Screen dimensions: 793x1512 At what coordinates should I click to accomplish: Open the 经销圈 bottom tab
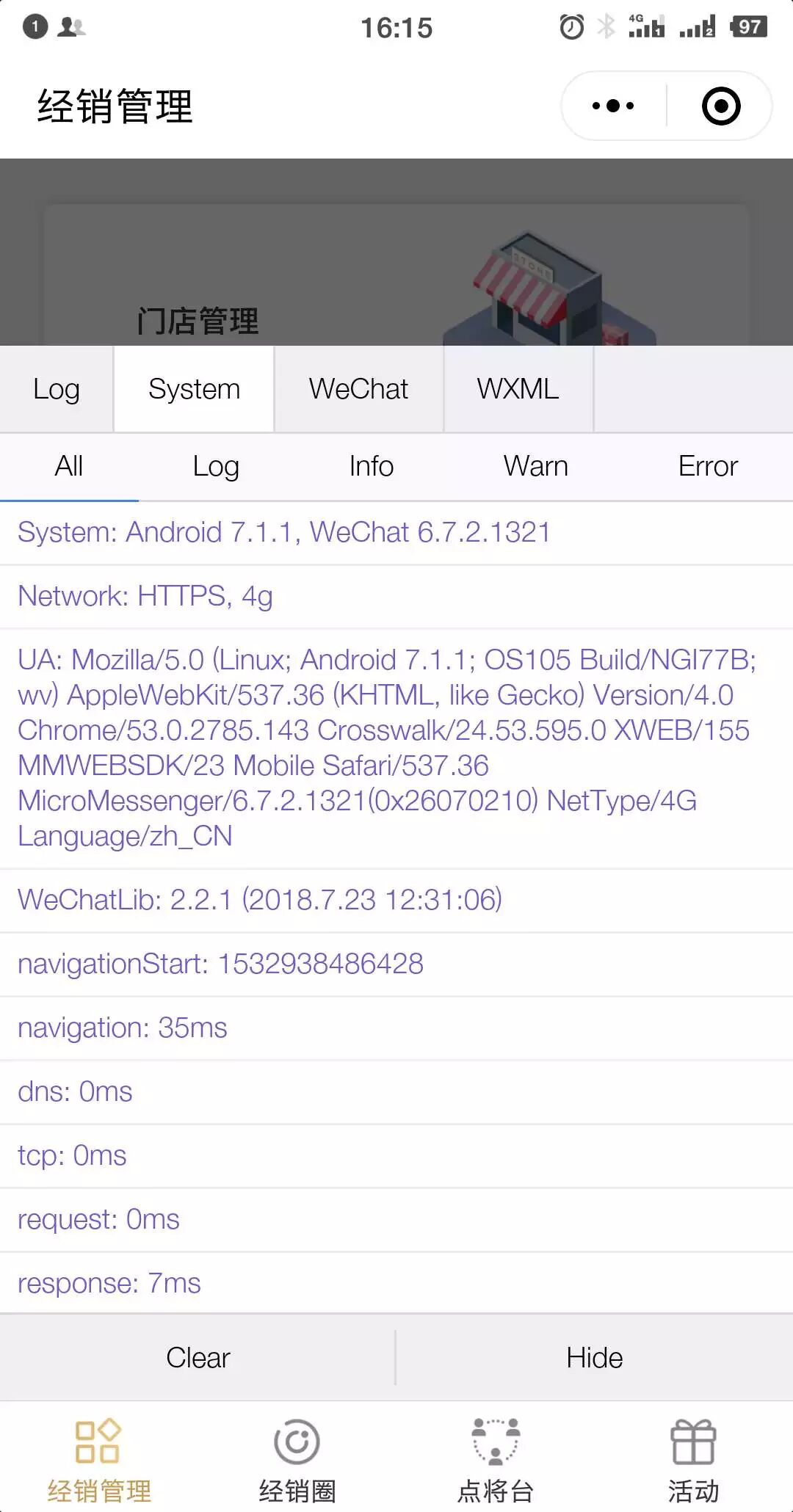click(x=297, y=1459)
